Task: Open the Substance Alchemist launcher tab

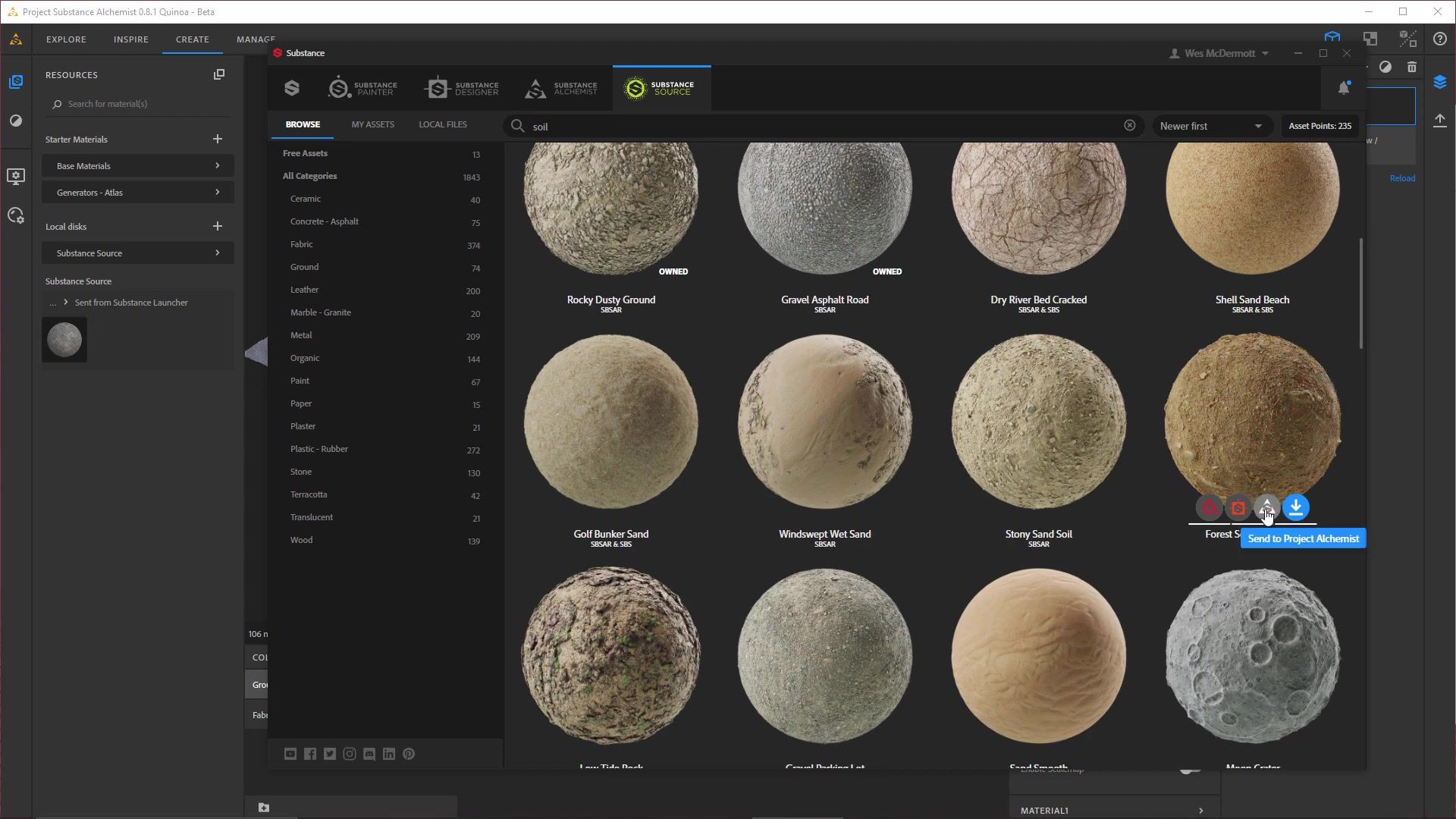Action: point(561,88)
